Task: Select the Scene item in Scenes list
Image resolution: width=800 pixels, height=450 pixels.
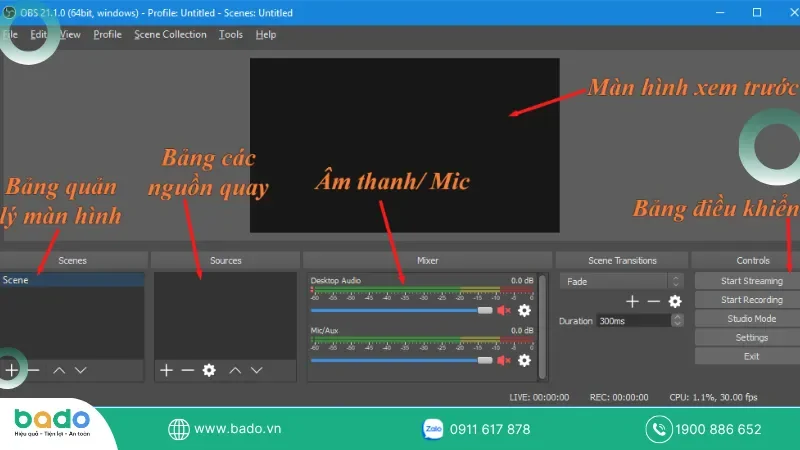Action: point(72,280)
